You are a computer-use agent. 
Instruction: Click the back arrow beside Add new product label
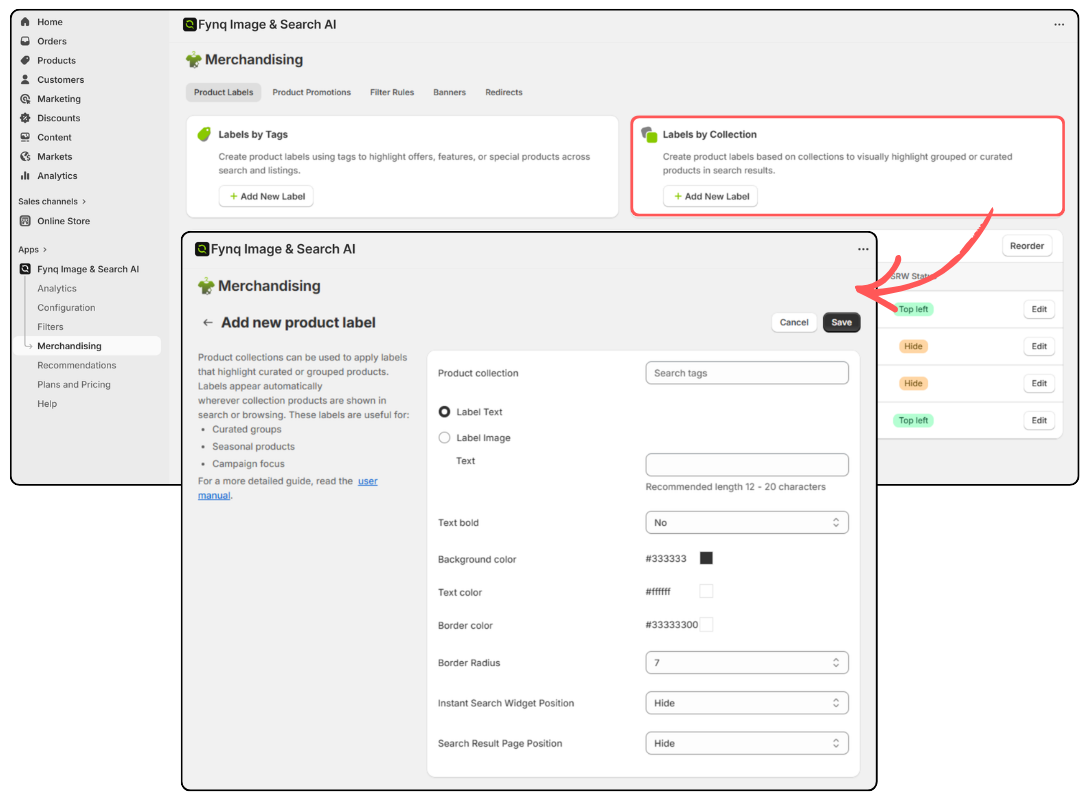coord(207,323)
